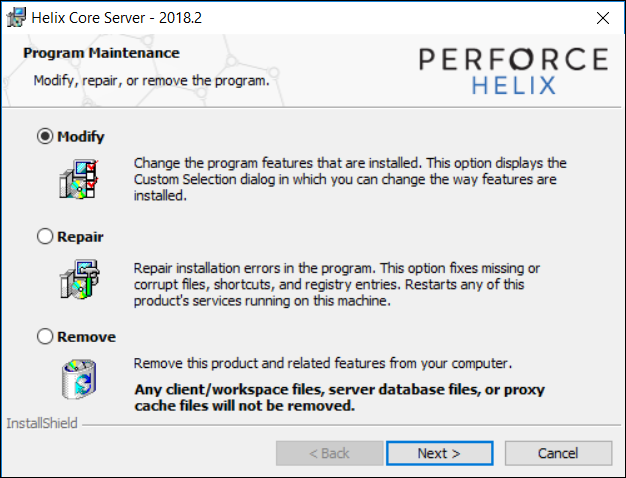Click the Modify description paragraph
The width and height of the screenshot is (626, 478).
coord(350,179)
